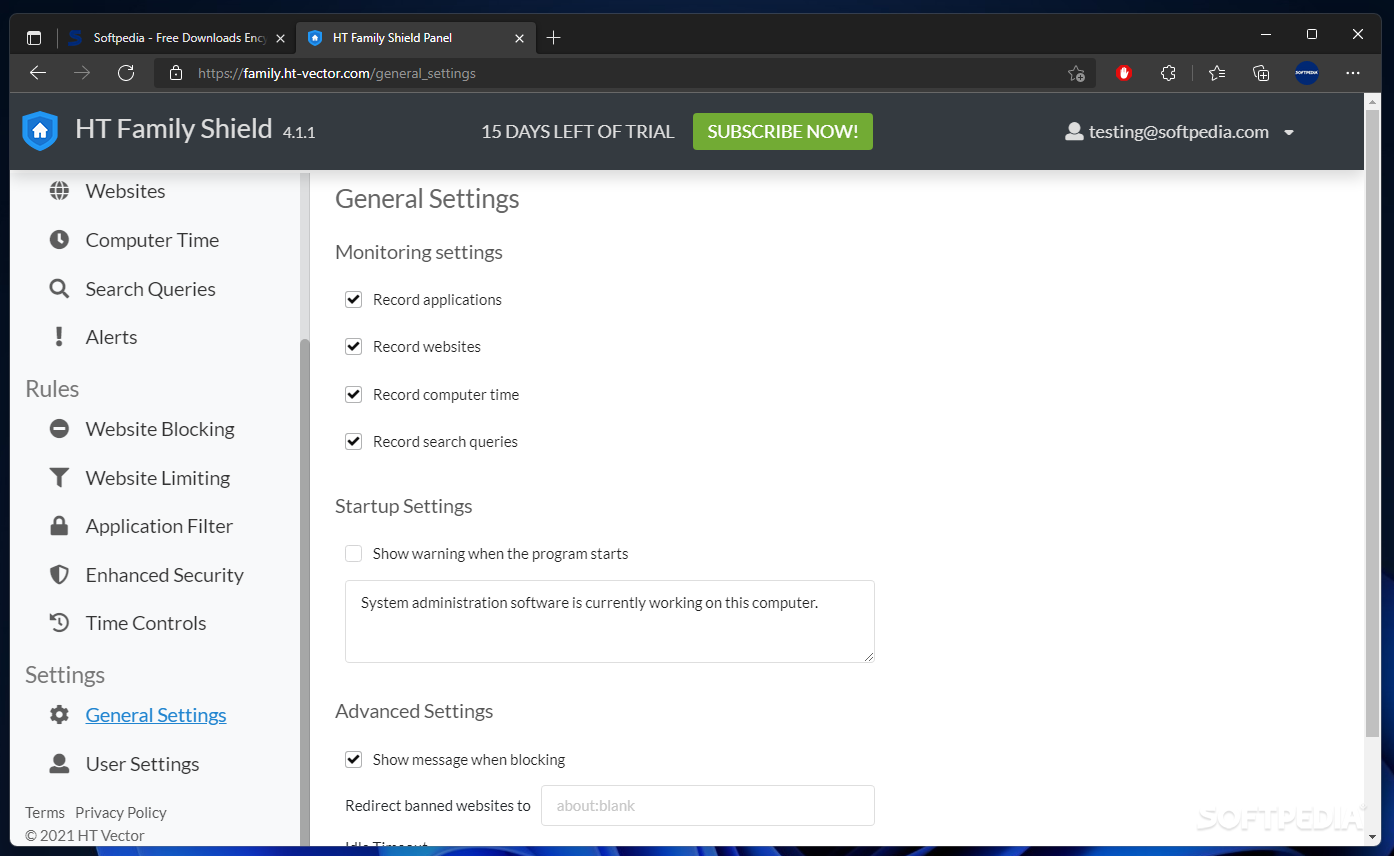Open browser Settings and more menu

1353,73
